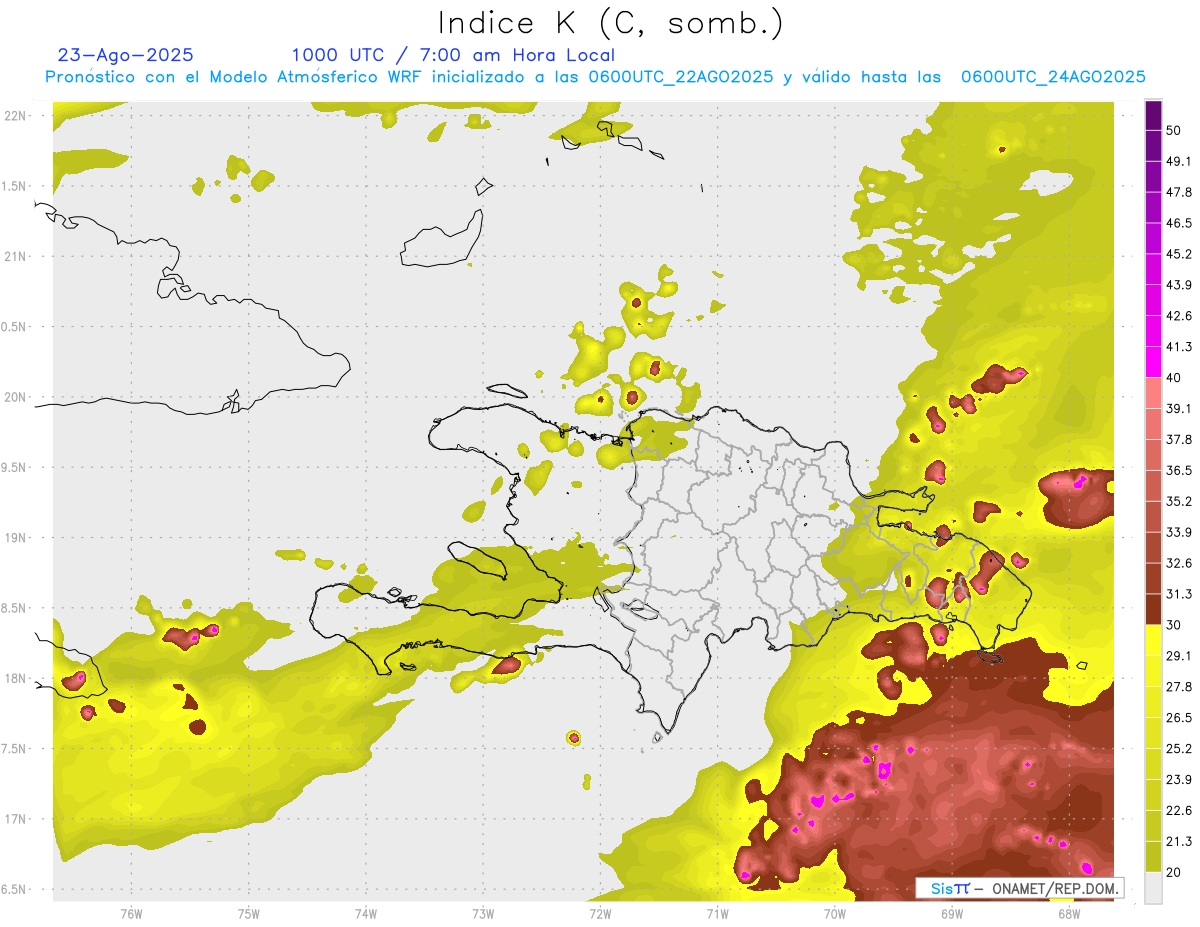Click the "22N" latitude label
This screenshot has height=927, width=1200.
click(15, 116)
